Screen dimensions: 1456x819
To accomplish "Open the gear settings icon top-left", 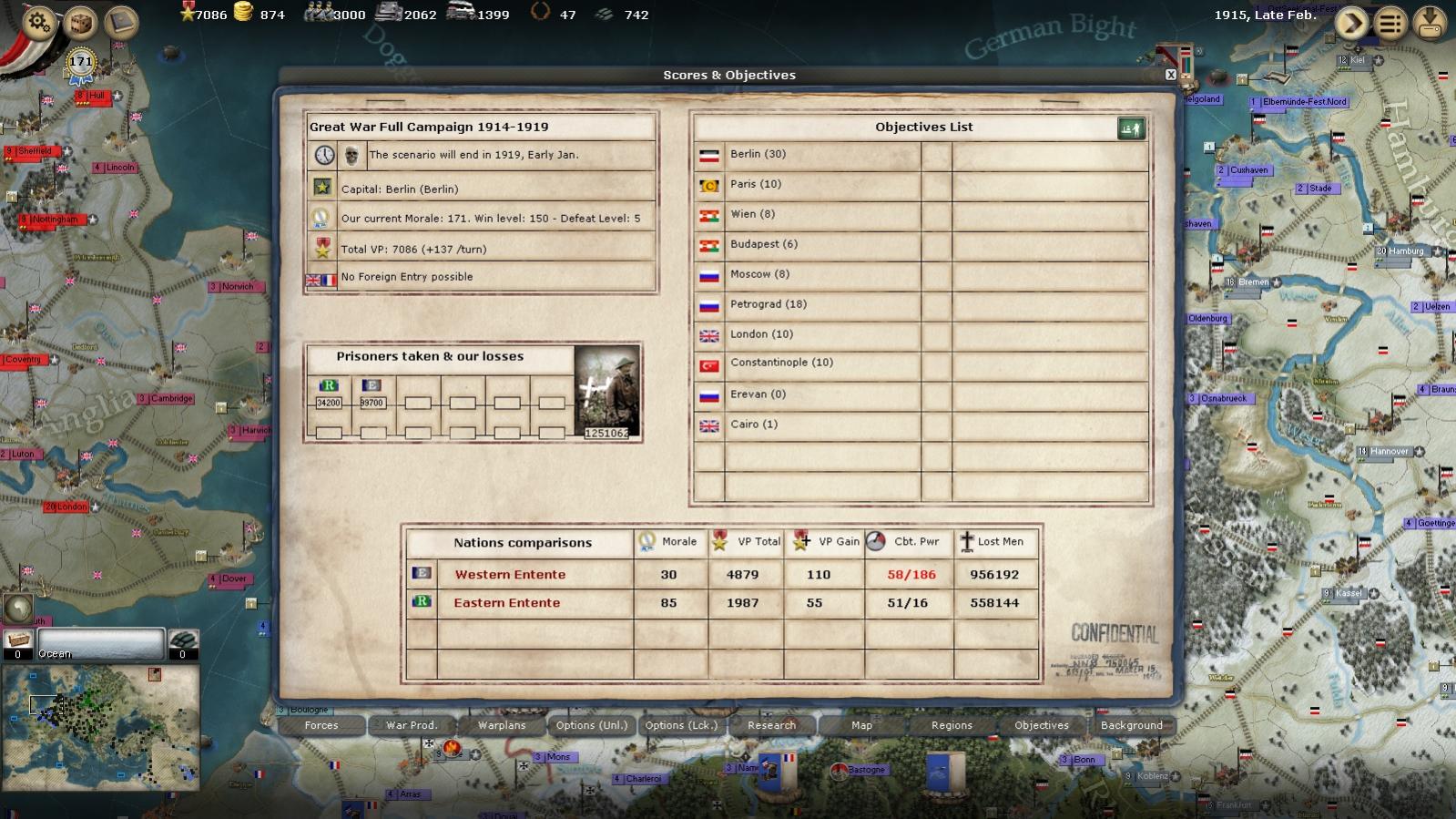I will 39,22.
